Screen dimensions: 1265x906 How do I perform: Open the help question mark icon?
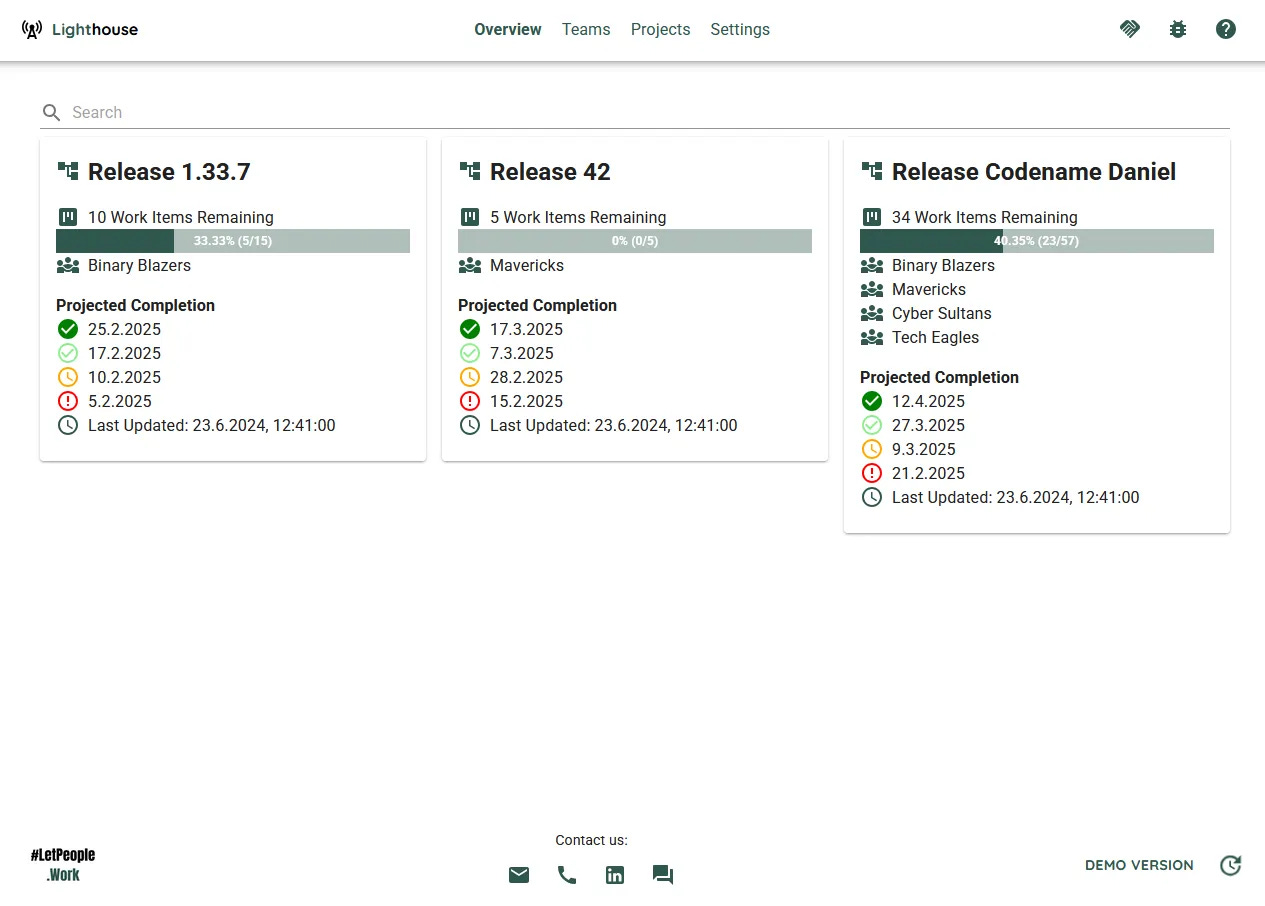pyautogui.click(x=1226, y=29)
